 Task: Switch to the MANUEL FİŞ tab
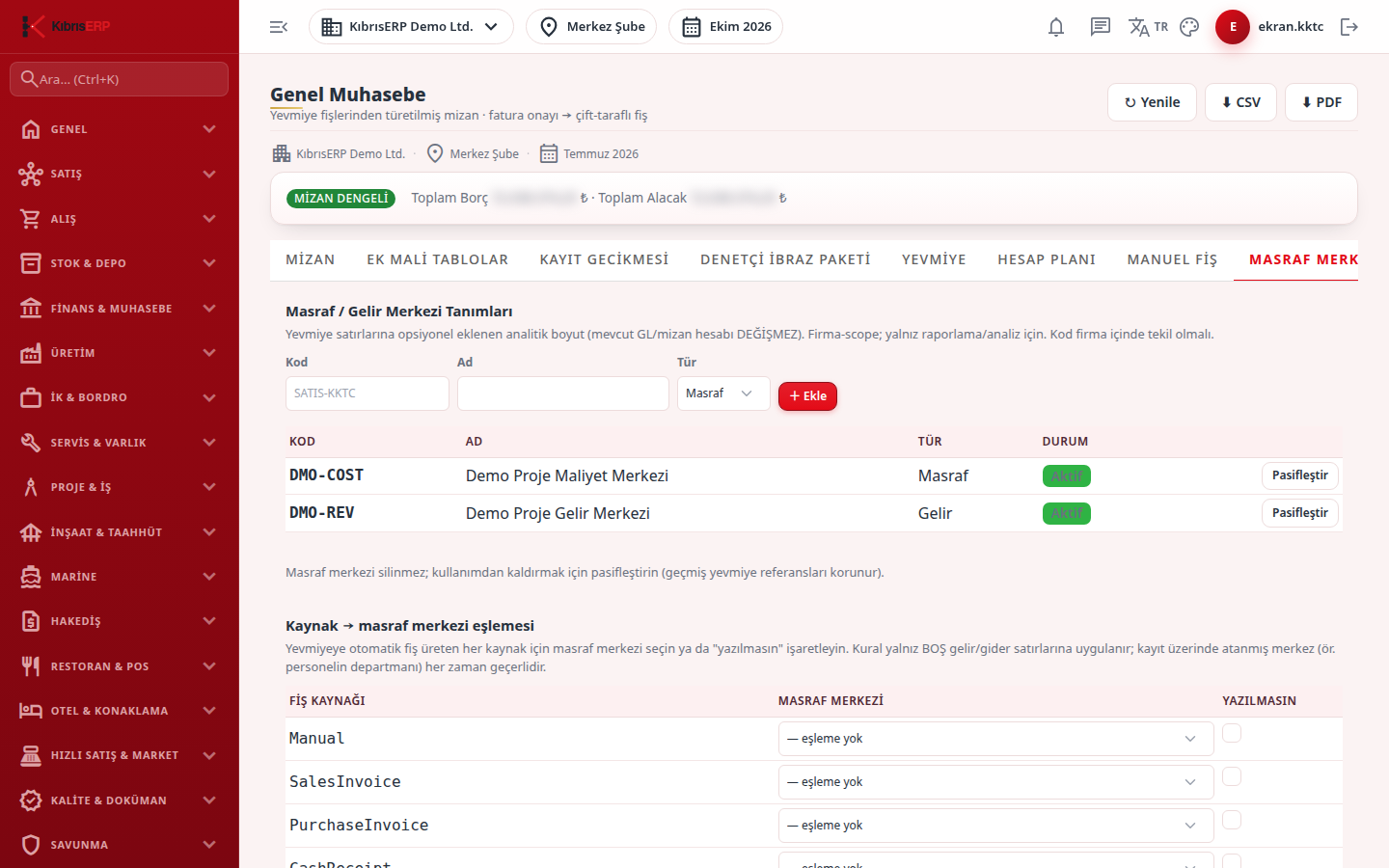(1172, 259)
